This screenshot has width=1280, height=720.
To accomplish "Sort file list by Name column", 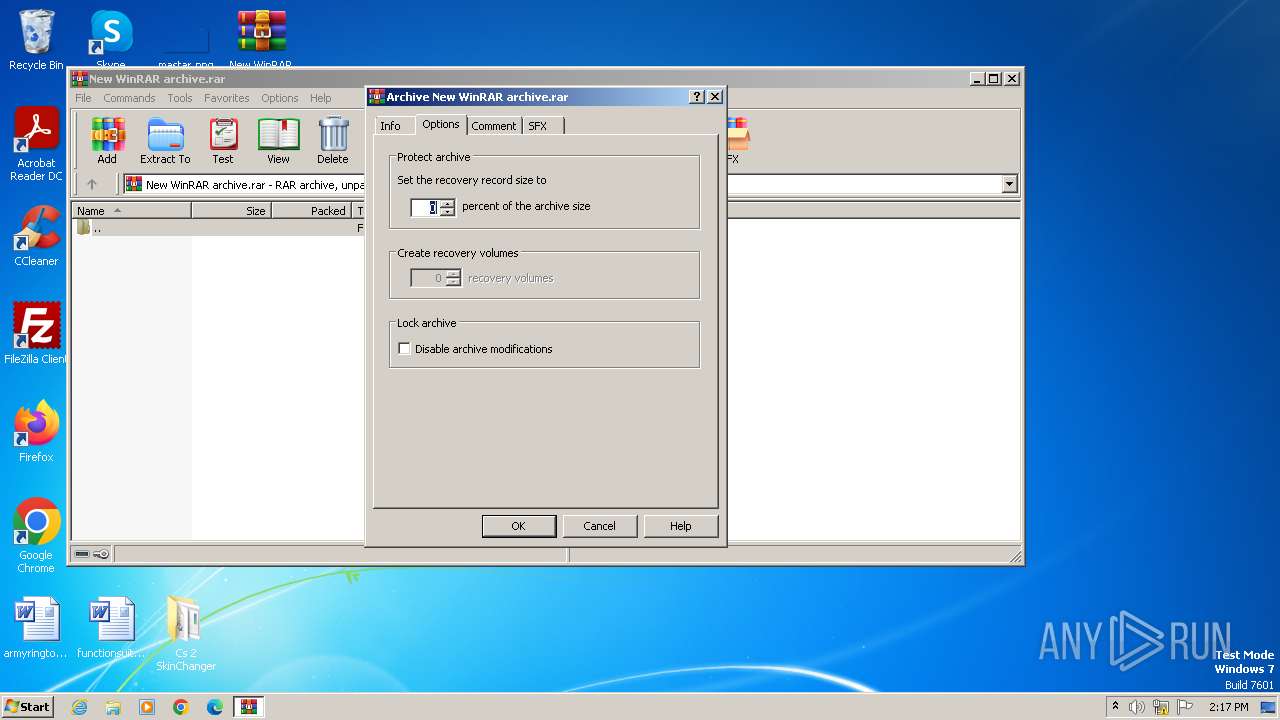I will (x=131, y=211).
